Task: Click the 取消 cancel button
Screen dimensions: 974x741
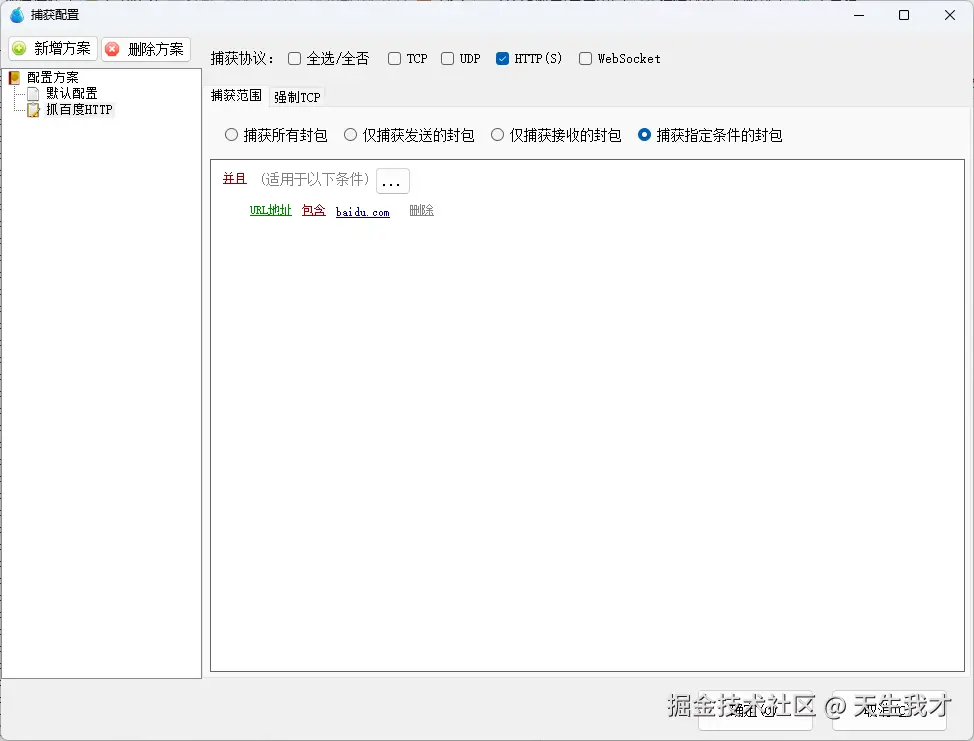Action: (x=890, y=710)
